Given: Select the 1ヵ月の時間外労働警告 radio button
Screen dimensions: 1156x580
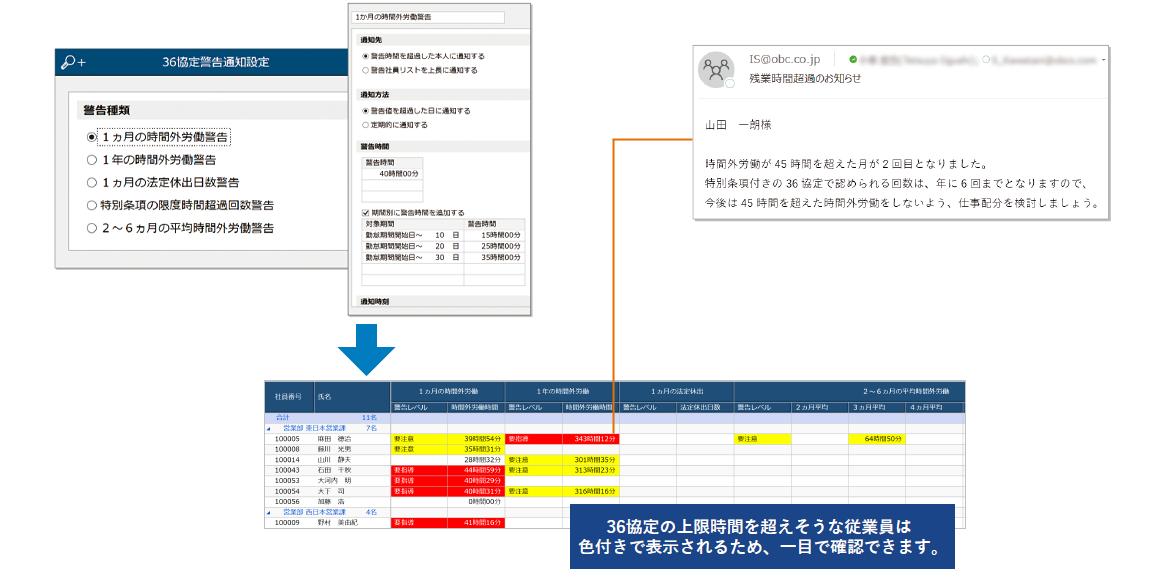Looking at the screenshot, I should [x=92, y=137].
